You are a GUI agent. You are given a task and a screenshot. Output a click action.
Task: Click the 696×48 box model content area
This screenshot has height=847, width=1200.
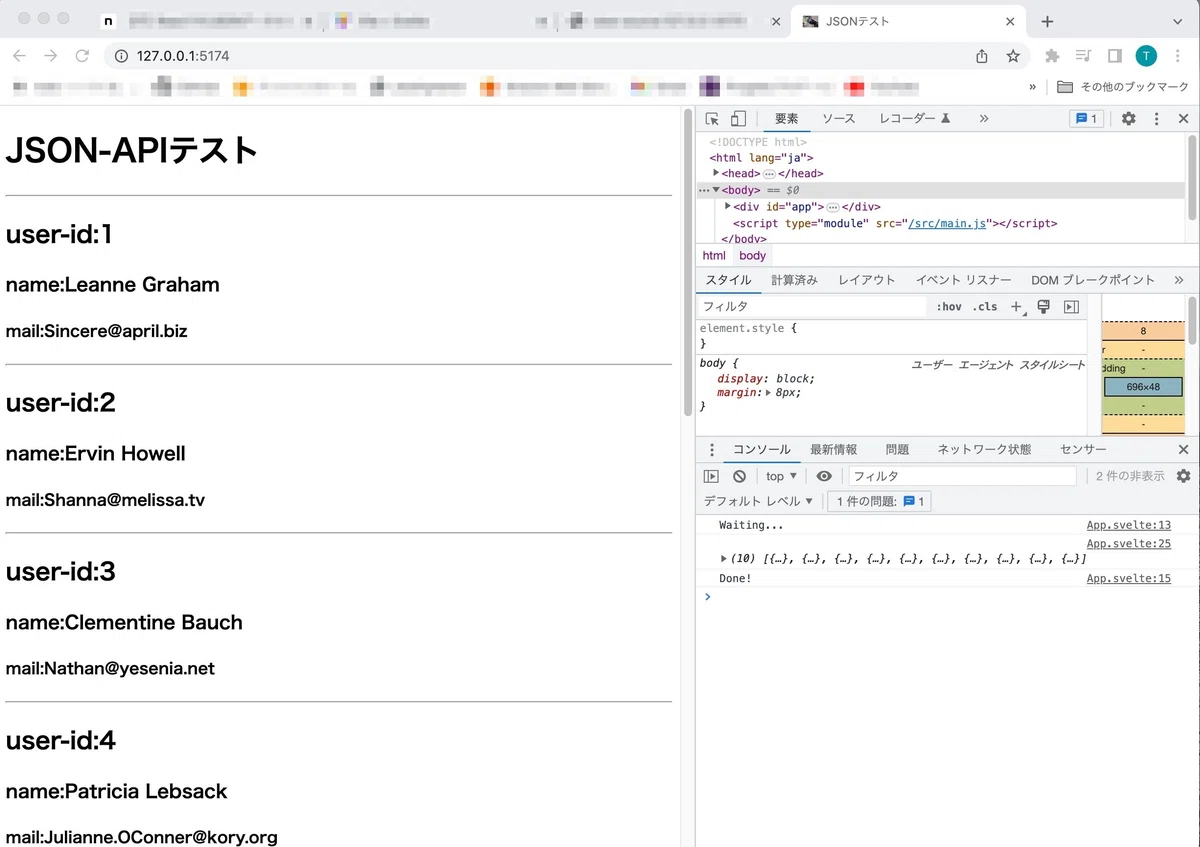click(1143, 386)
